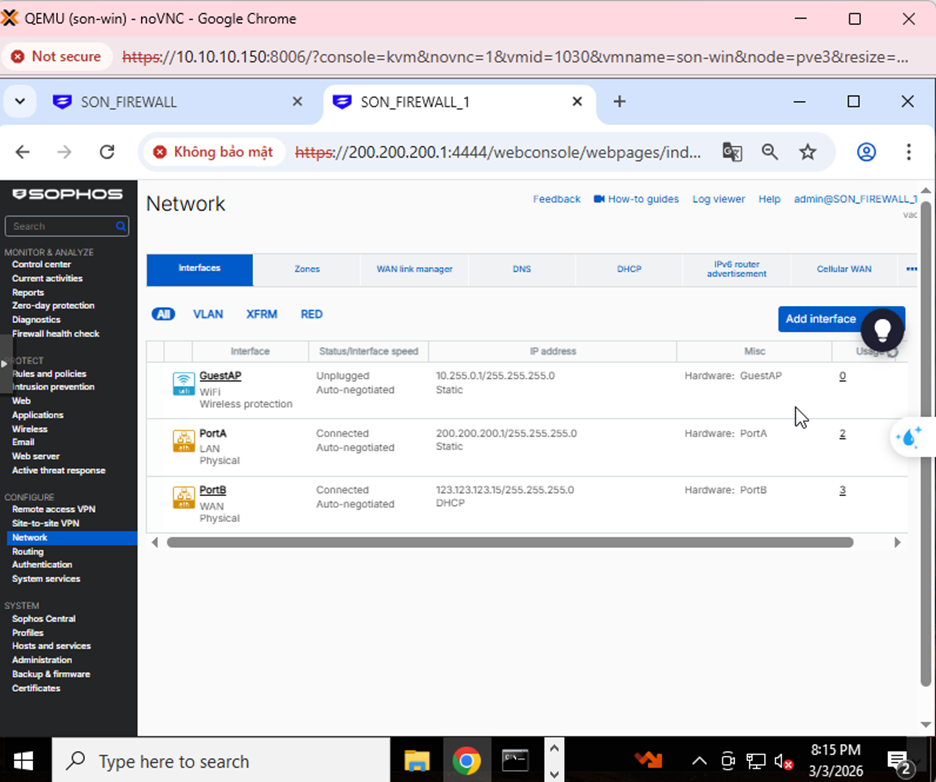Expand the collapsed sidebar arrow handle
Image resolution: width=936 pixels, height=782 pixels.
coord(5,363)
